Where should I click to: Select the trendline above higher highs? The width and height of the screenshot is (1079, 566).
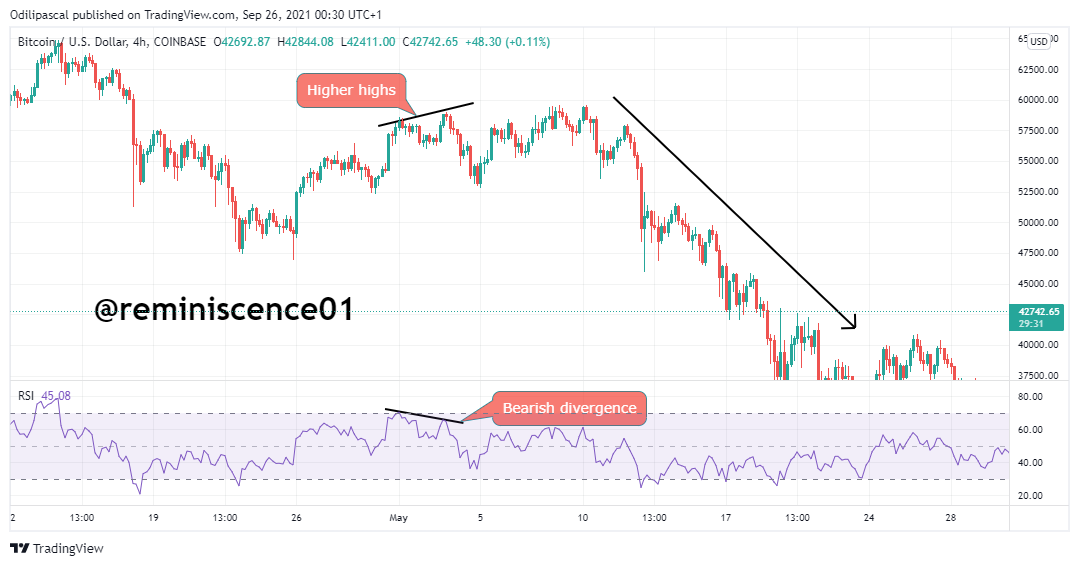point(426,114)
